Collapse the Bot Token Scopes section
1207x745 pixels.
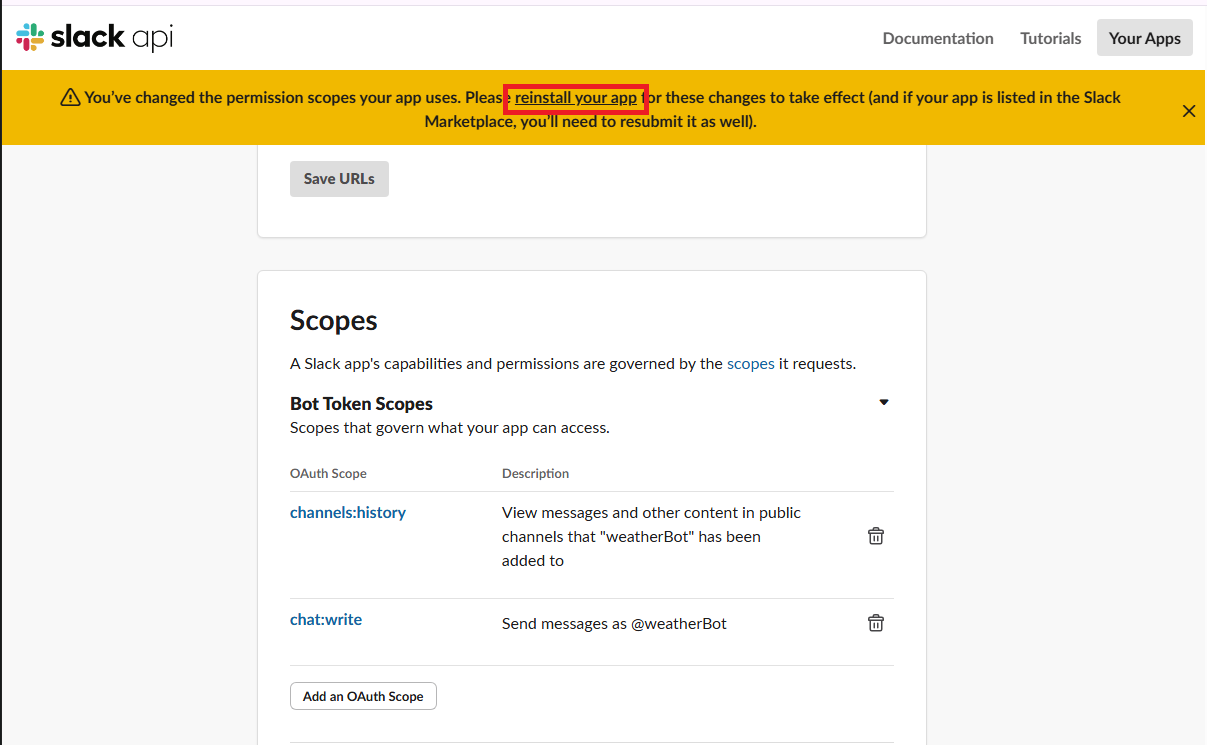(884, 402)
